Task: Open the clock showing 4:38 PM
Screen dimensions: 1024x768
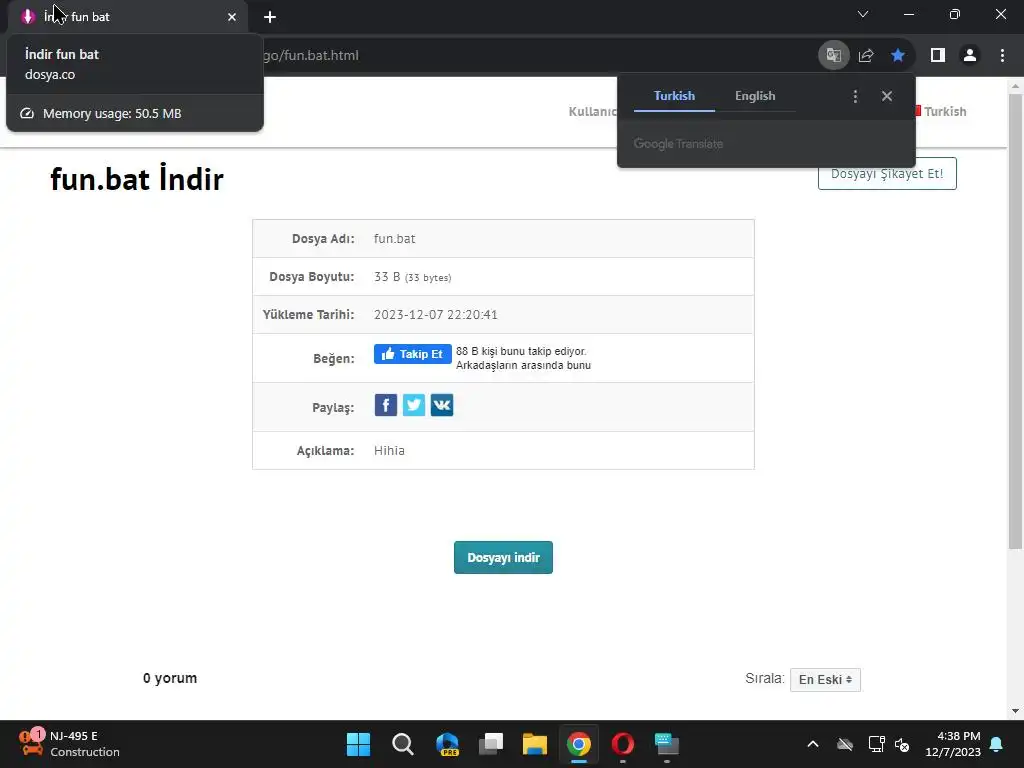Action: (953, 744)
